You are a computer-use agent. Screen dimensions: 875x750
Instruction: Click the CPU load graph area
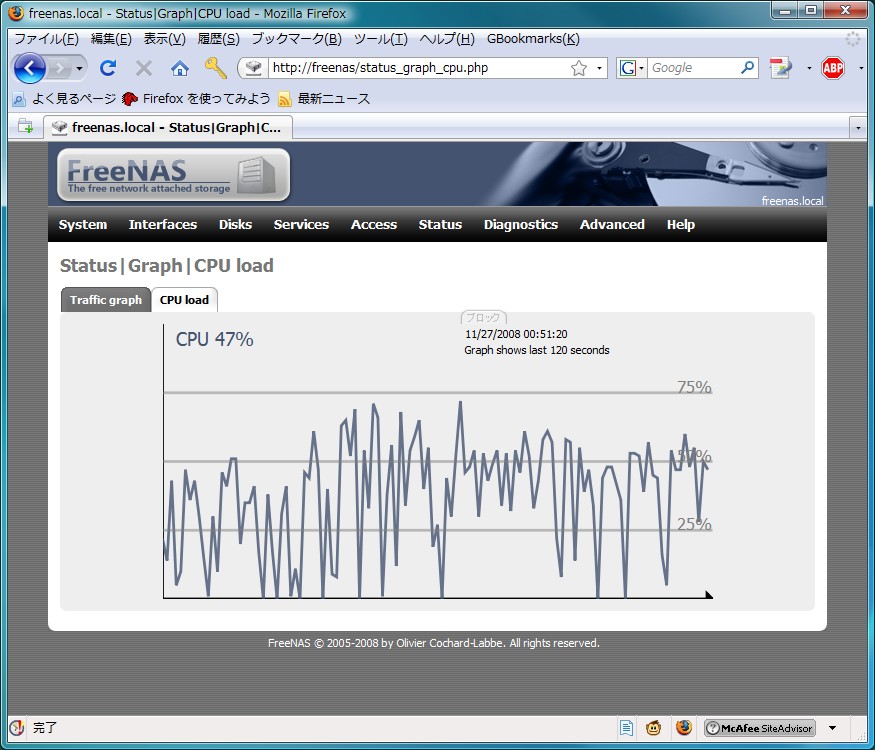click(438, 461)
